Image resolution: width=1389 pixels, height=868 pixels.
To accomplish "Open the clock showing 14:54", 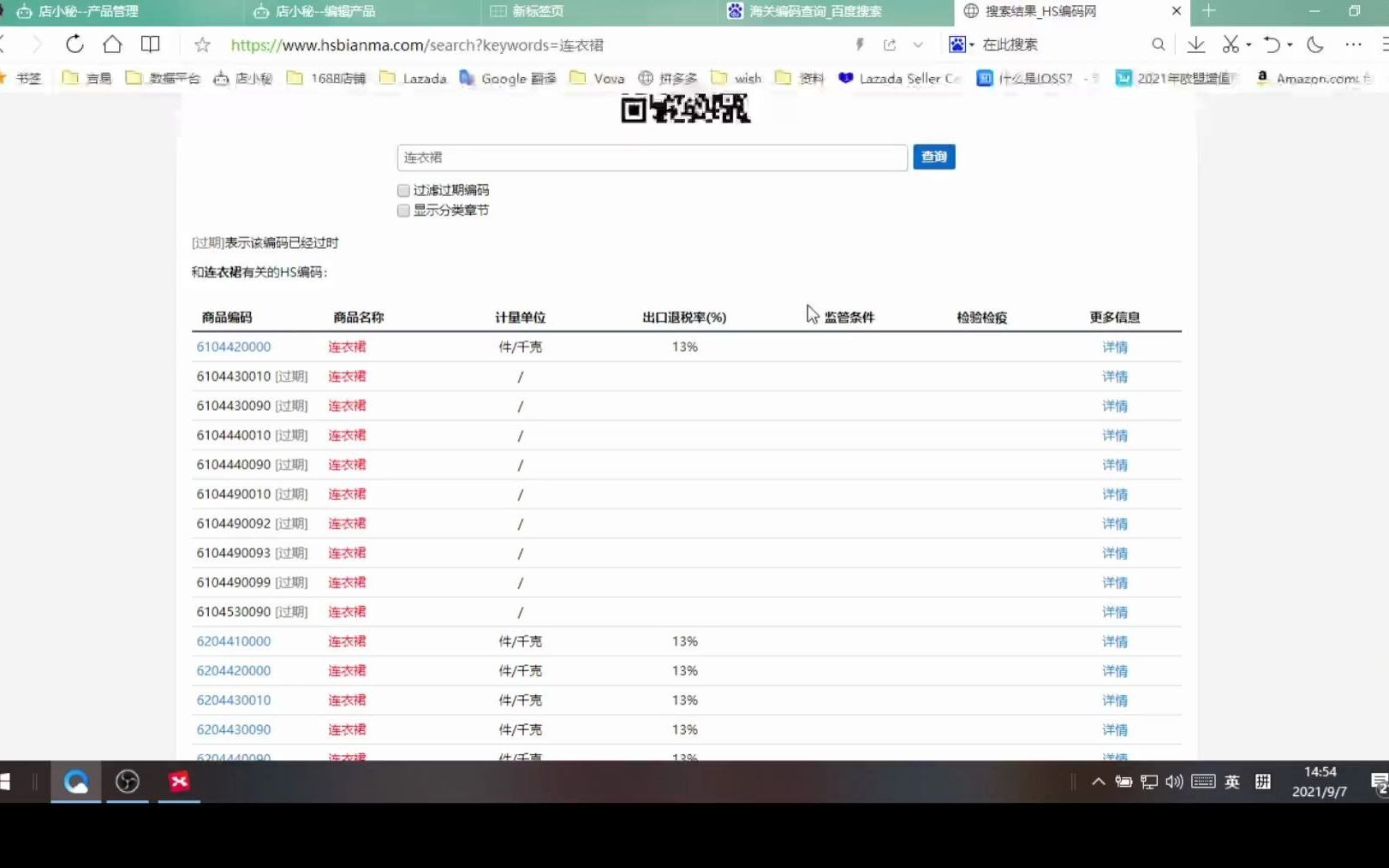I will click(1320, 782).
